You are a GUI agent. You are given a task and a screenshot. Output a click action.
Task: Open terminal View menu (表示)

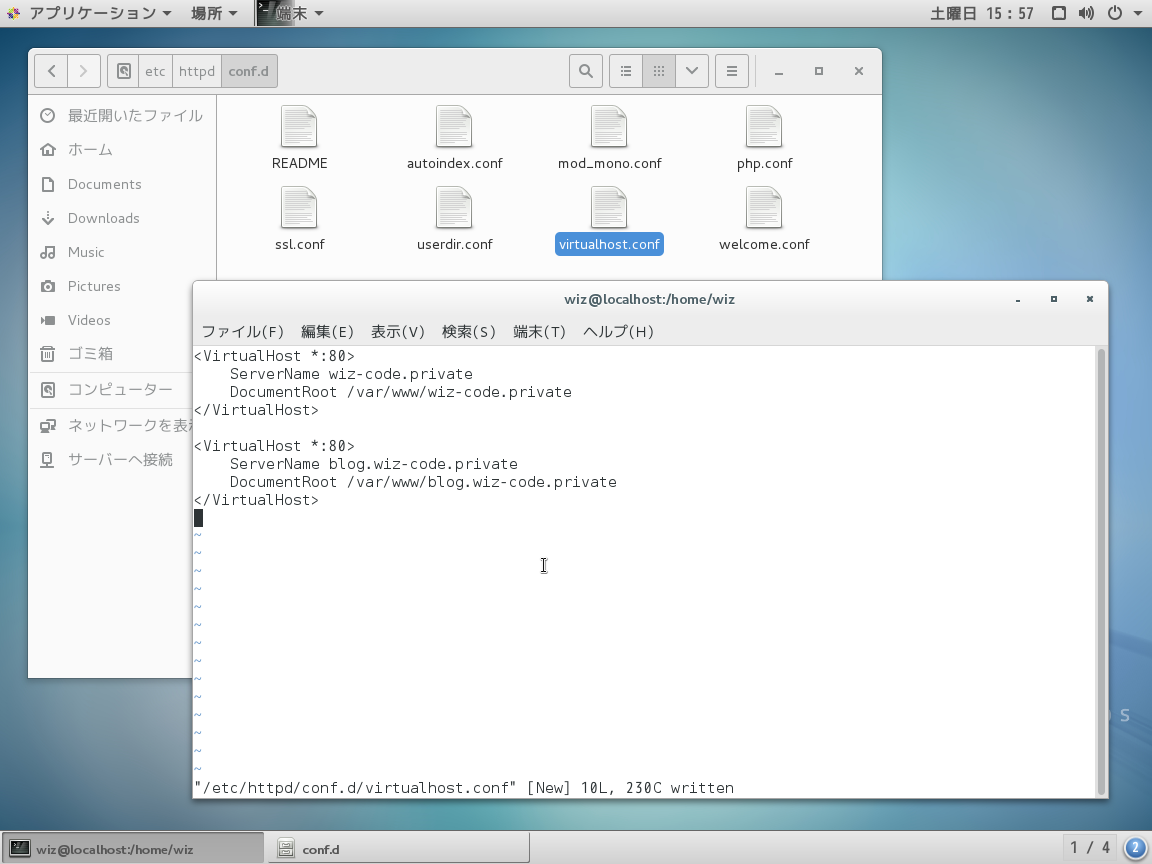397,331
